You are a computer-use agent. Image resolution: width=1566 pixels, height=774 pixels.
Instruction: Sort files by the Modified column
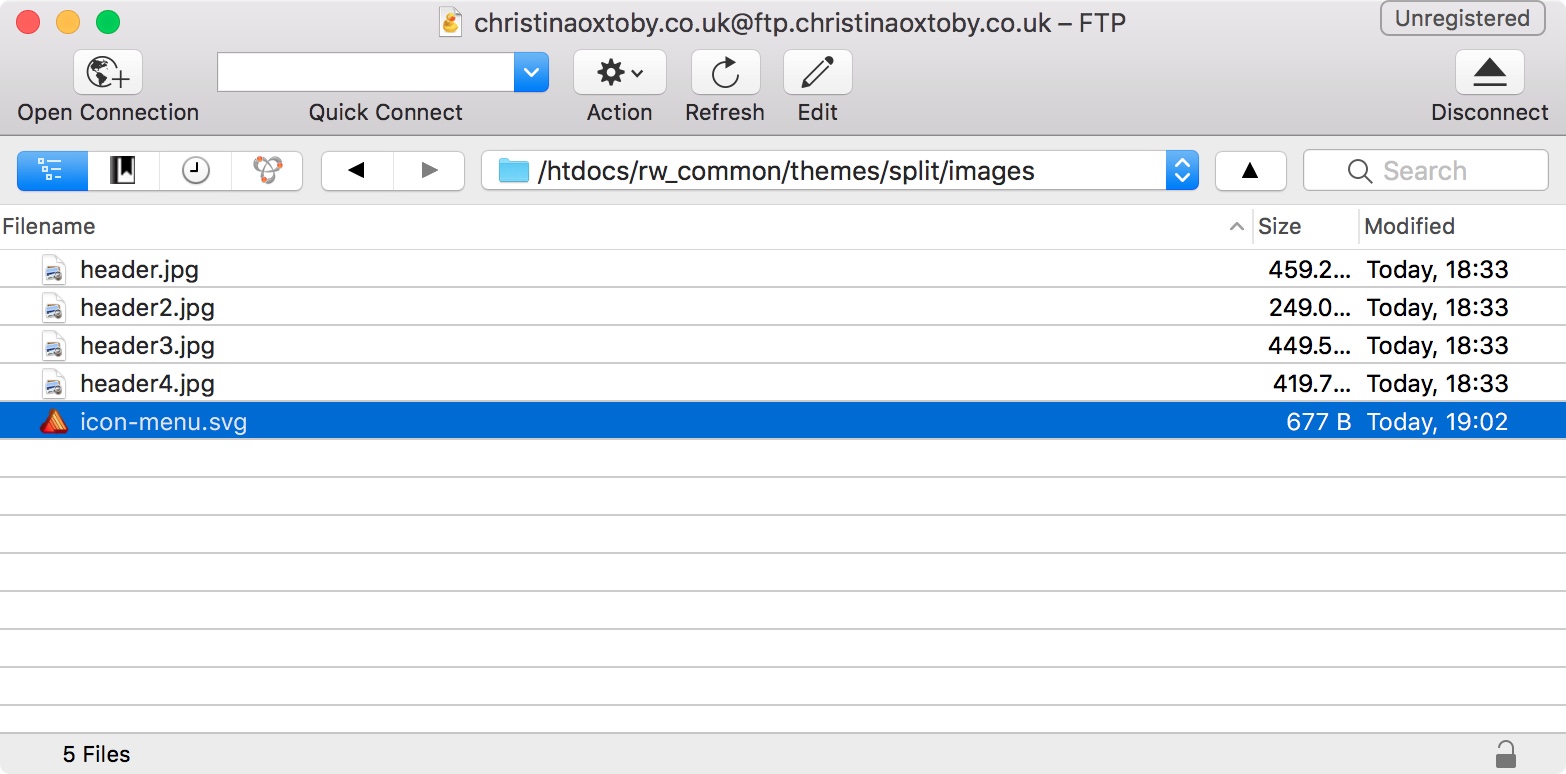coord(1458,227)
